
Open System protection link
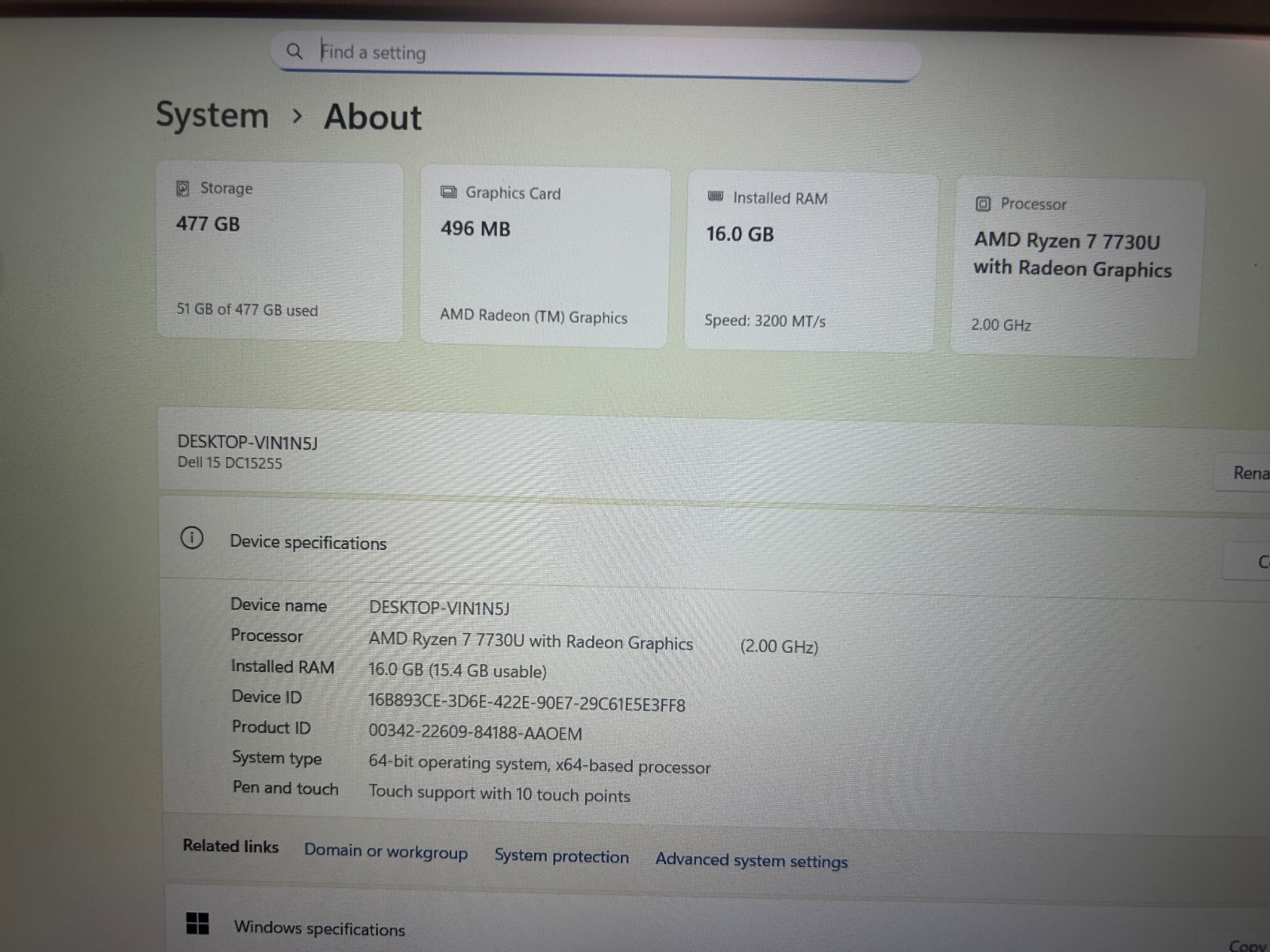(561, 856)
